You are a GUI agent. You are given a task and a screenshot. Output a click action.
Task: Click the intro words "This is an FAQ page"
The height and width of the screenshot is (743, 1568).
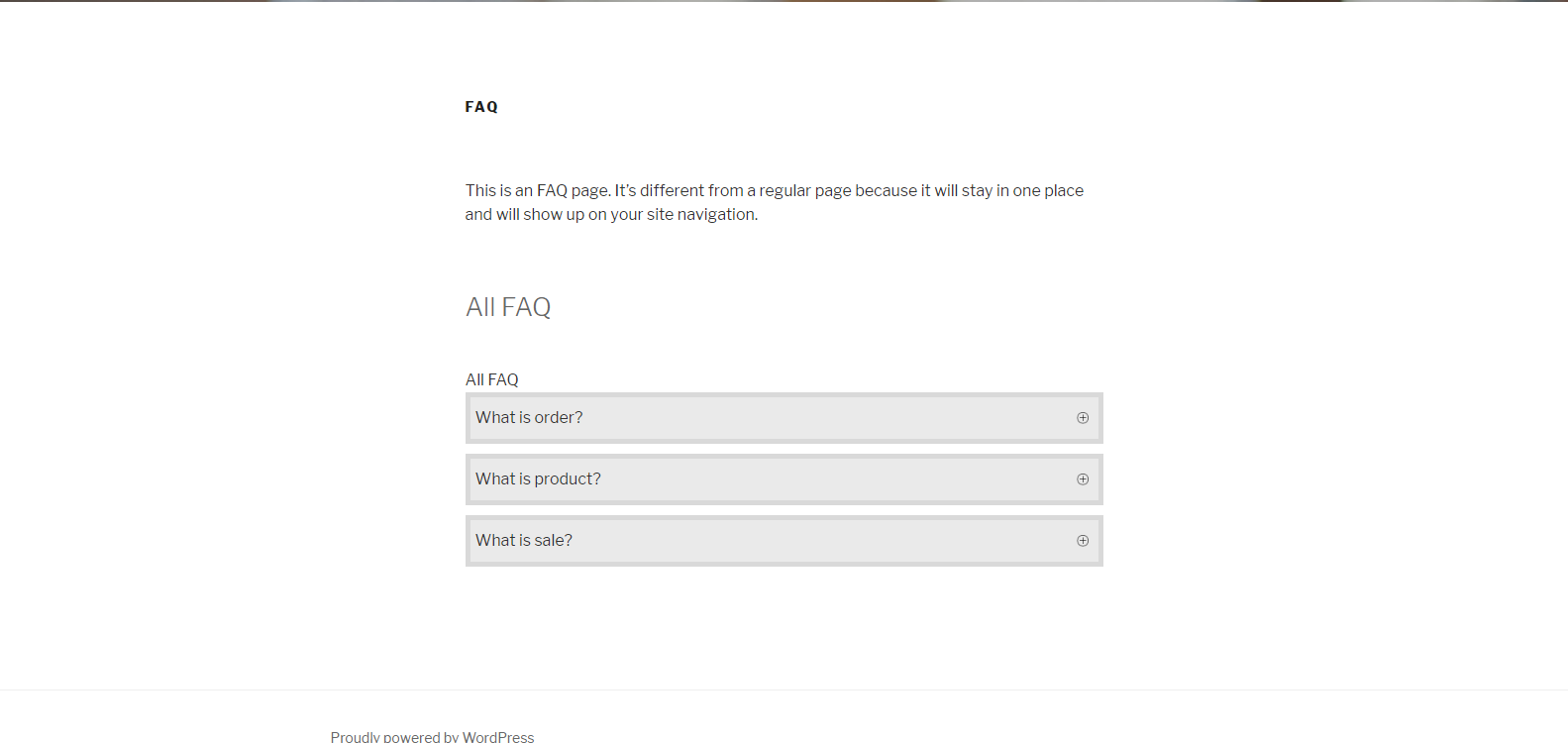tap(537, 191)
